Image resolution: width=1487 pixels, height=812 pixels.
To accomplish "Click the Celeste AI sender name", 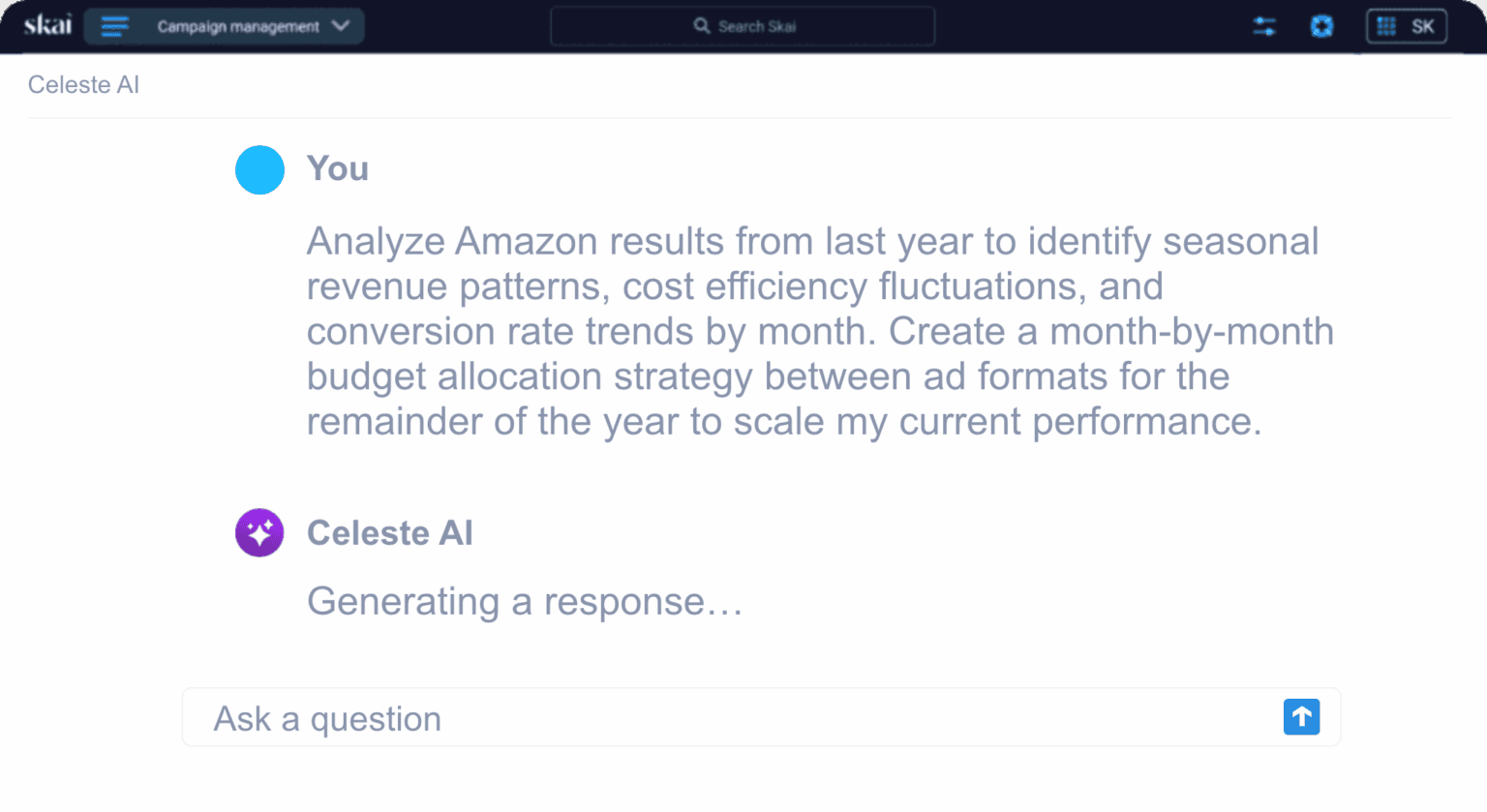I will 390,532.
